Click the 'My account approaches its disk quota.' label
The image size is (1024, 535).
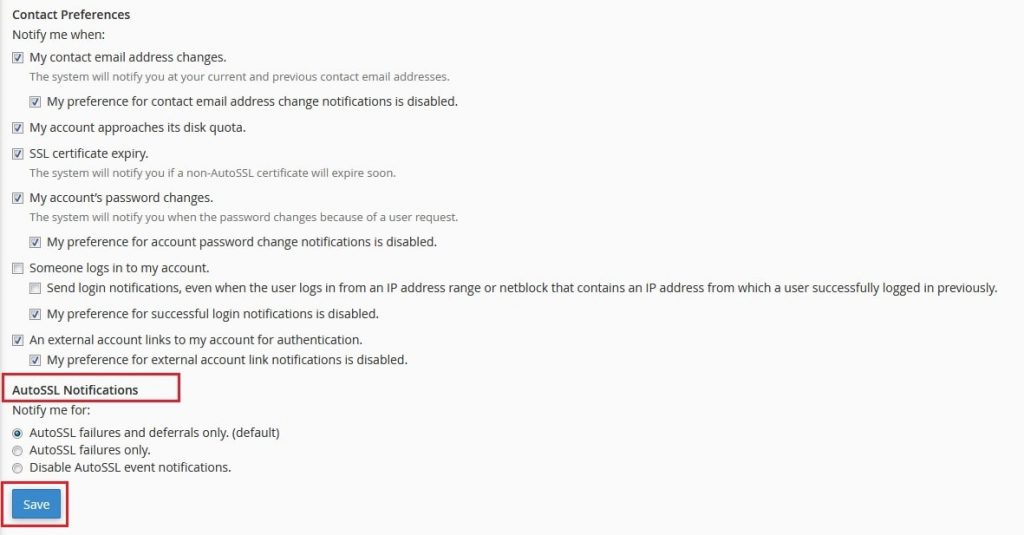[138, 127]
